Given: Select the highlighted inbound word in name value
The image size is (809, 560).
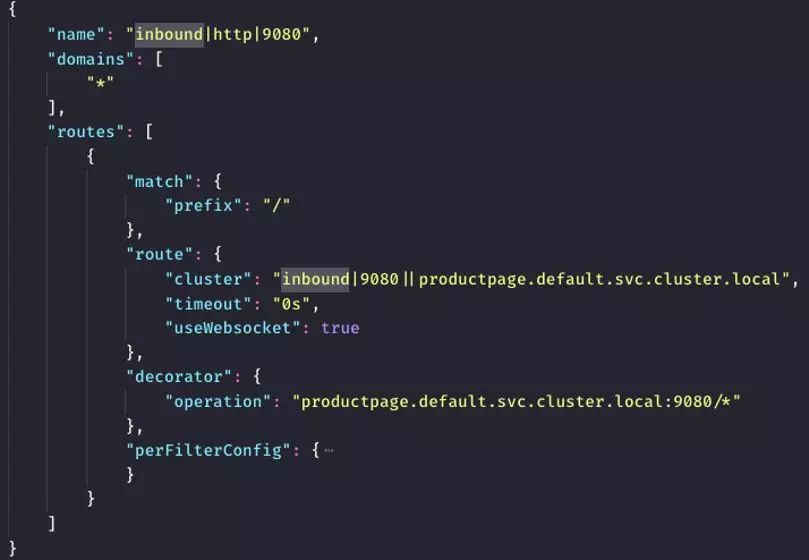Looking at the screenshot, I should (x=169, y=35).
